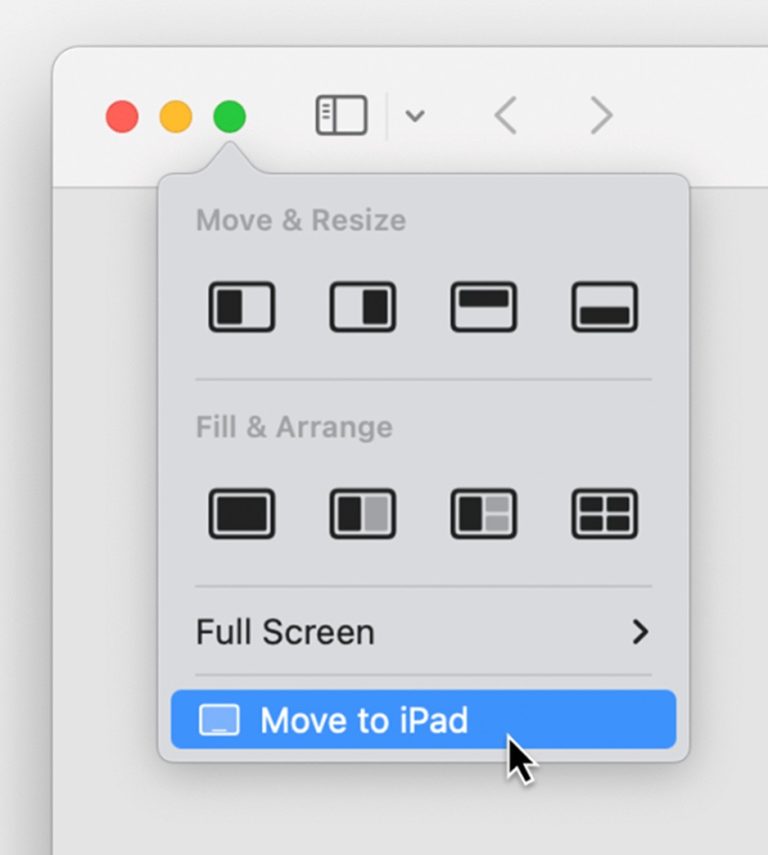The width and height of the screenshot is (768, 855).
Task: Tile window to bottom half of screen
Action: point(604,307)
